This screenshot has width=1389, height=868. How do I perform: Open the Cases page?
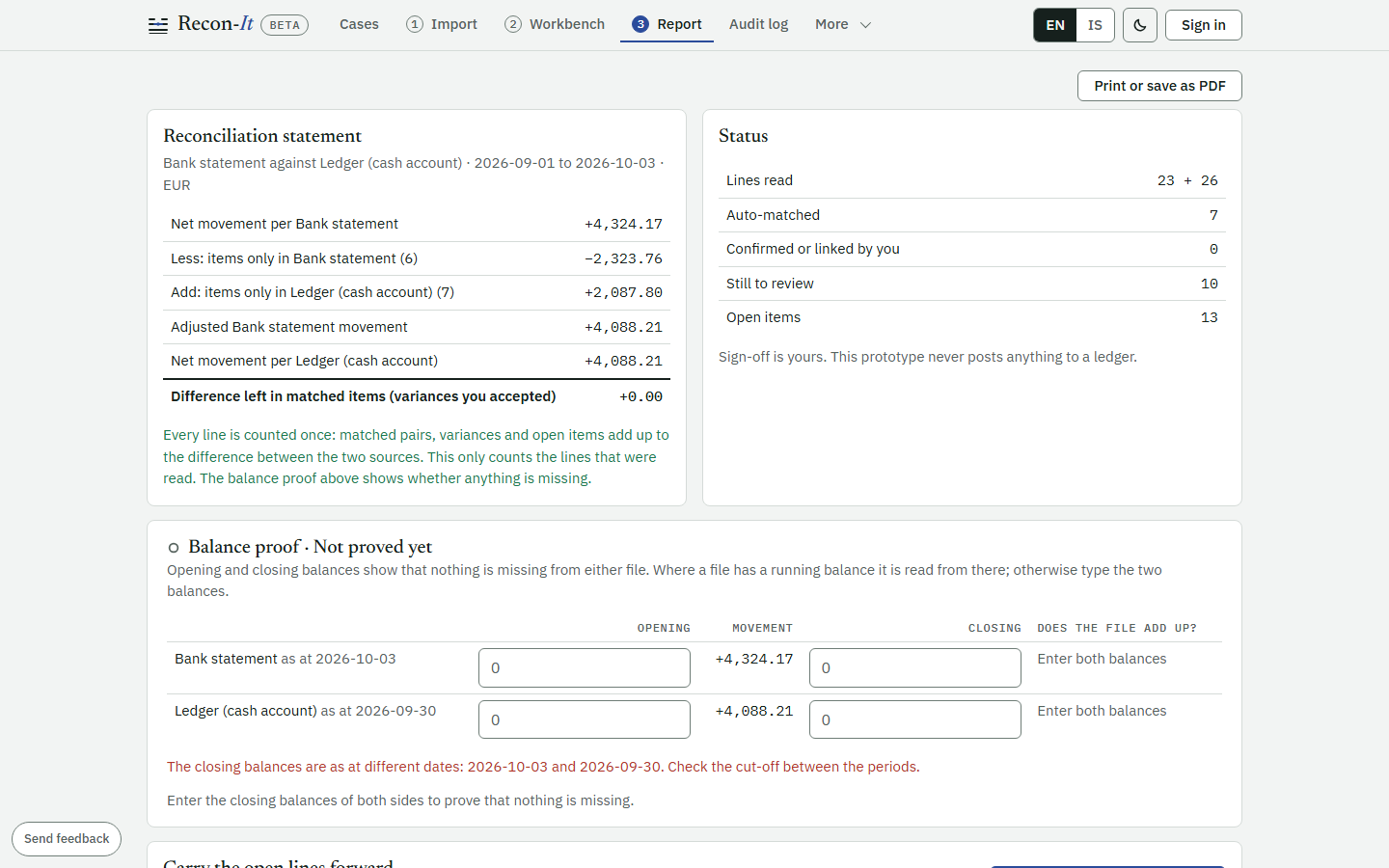[x=359, y=24]
